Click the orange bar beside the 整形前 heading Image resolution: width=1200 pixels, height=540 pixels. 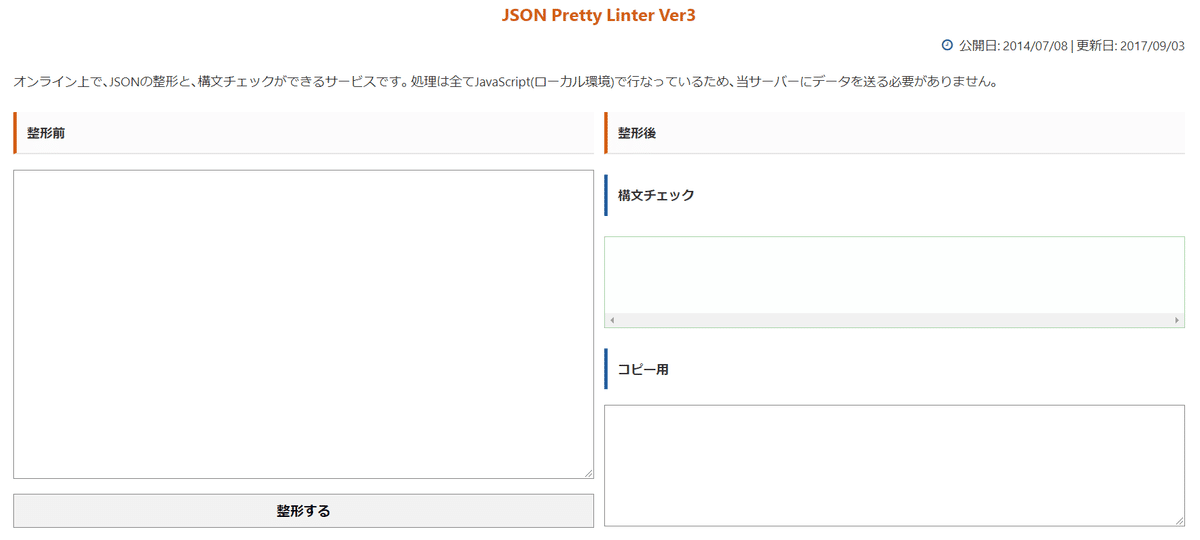tap(15, 133)
